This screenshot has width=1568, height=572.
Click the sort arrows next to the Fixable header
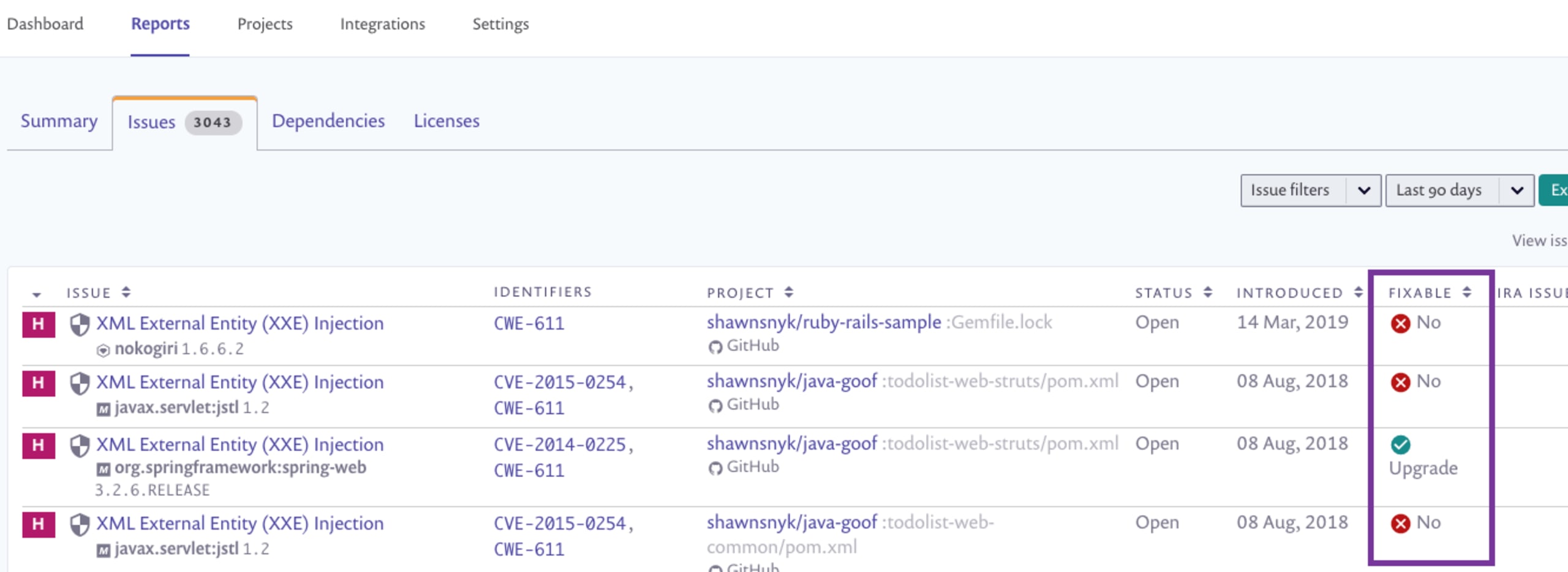(x=1467, y=292)
